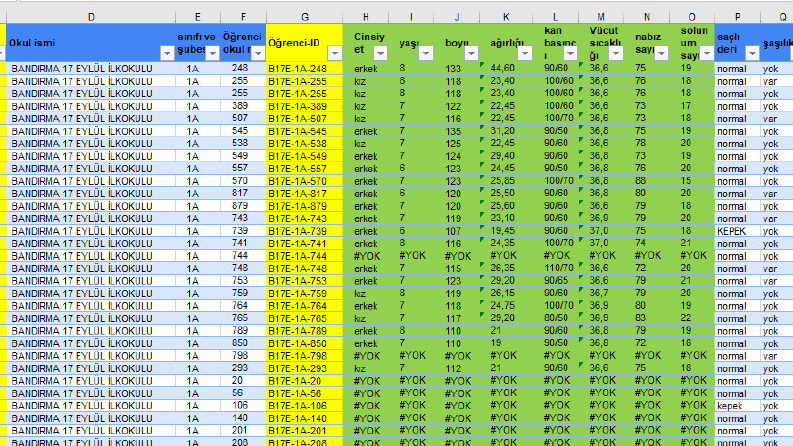Click weight cell 24,75
The image size is (793, 446).
506,306
